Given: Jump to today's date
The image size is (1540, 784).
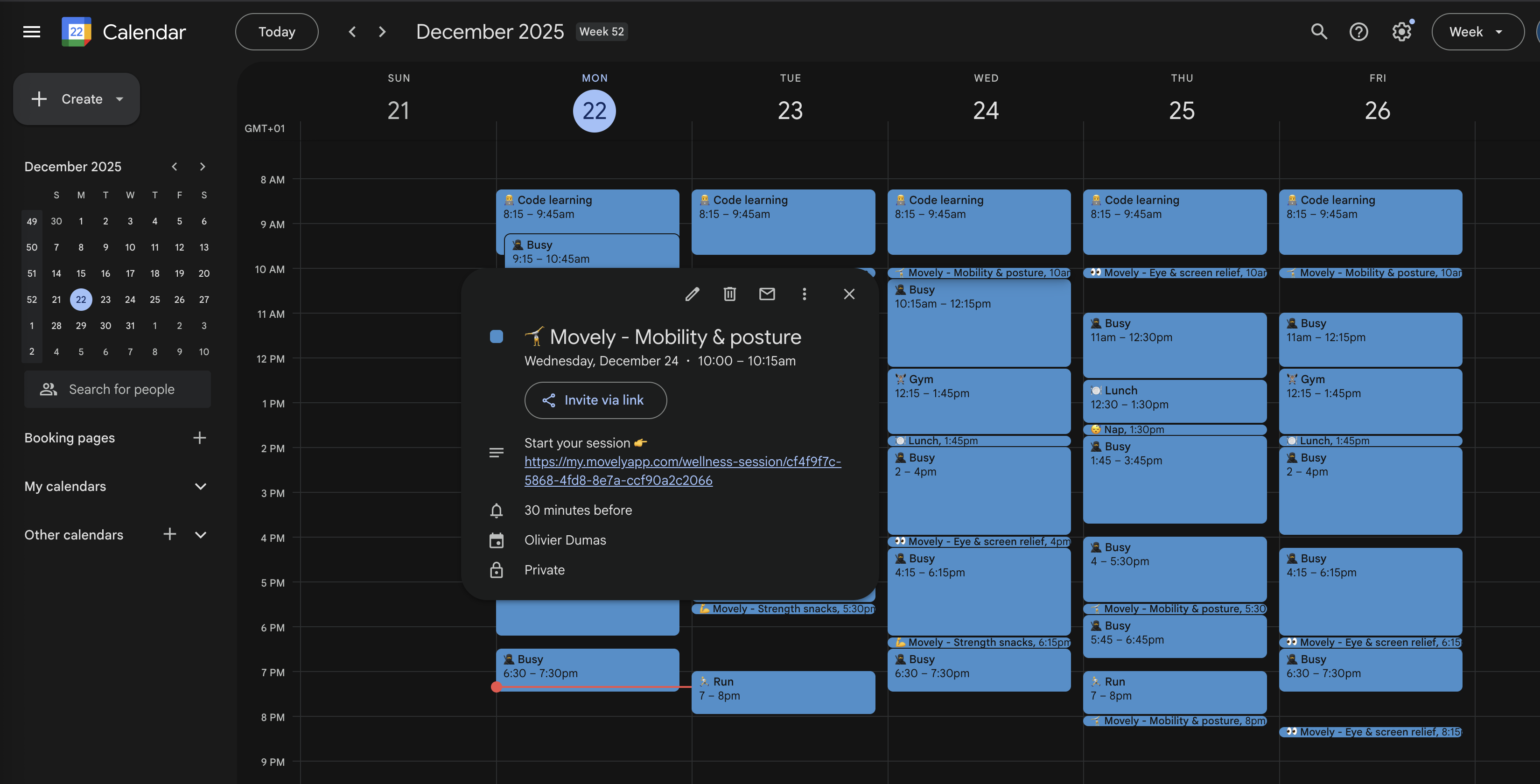Looking at the screenshot, I should click(276, 31).
